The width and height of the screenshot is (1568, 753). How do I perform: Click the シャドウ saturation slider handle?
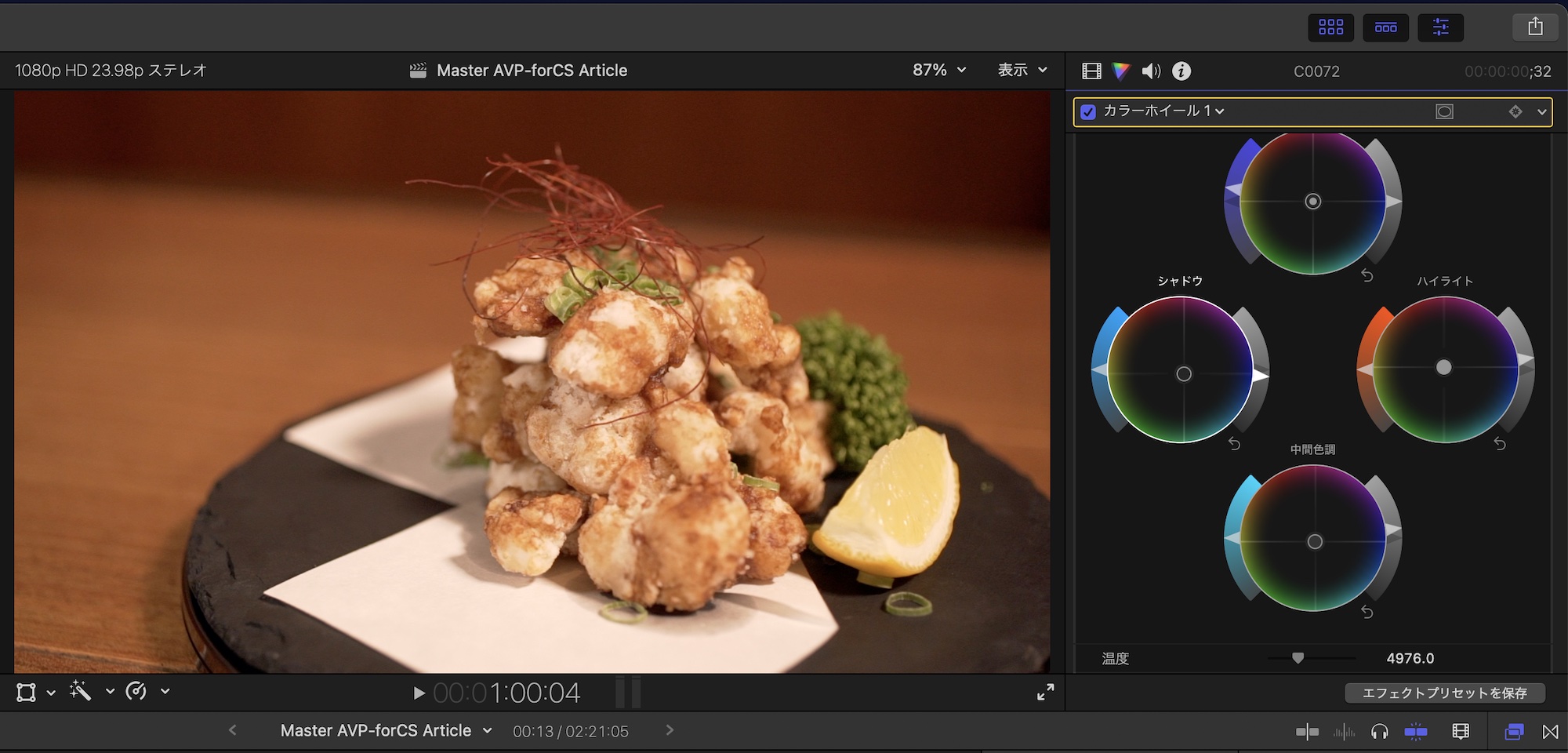pyautogui.click(x=1100, y=369)
